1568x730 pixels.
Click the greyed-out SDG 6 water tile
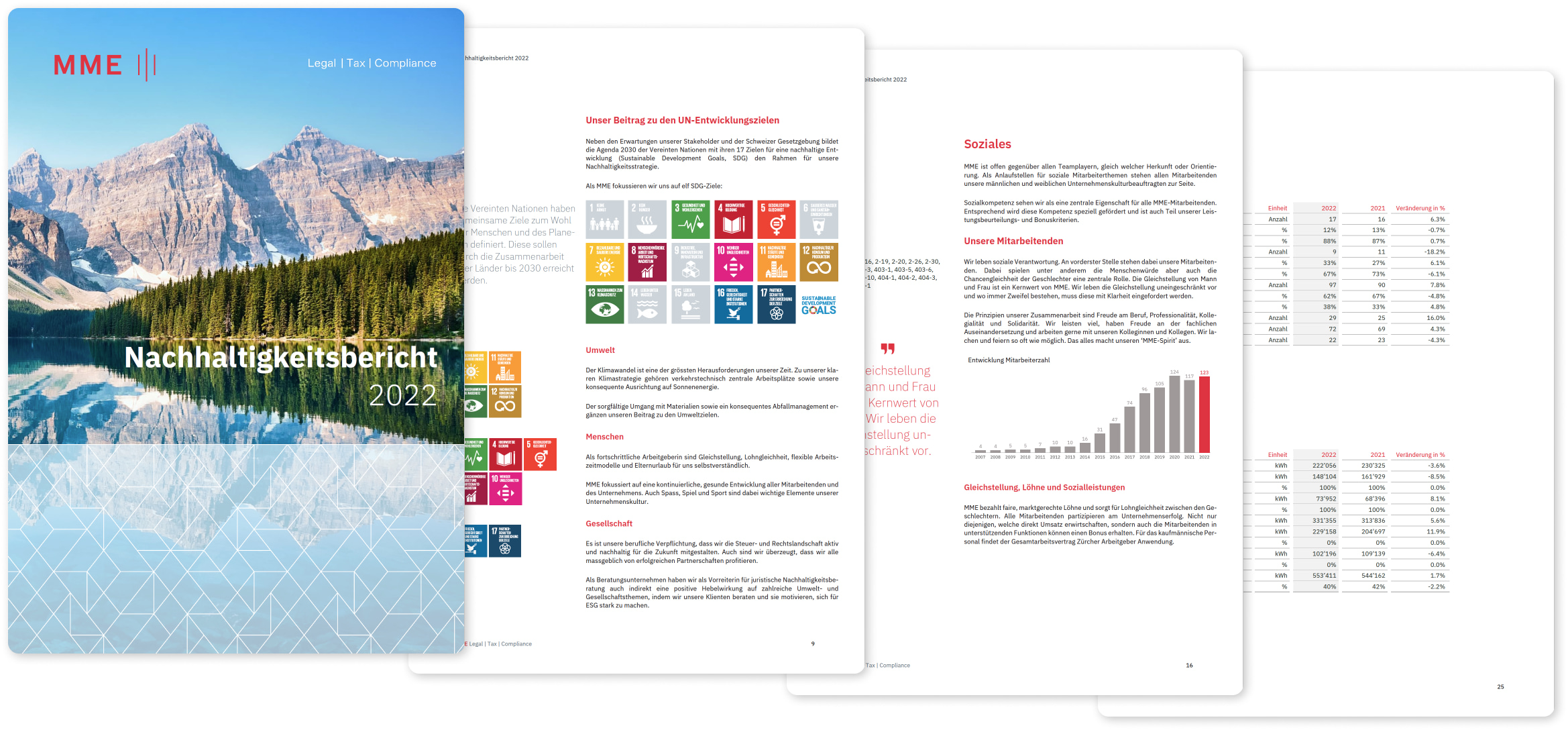819,219
